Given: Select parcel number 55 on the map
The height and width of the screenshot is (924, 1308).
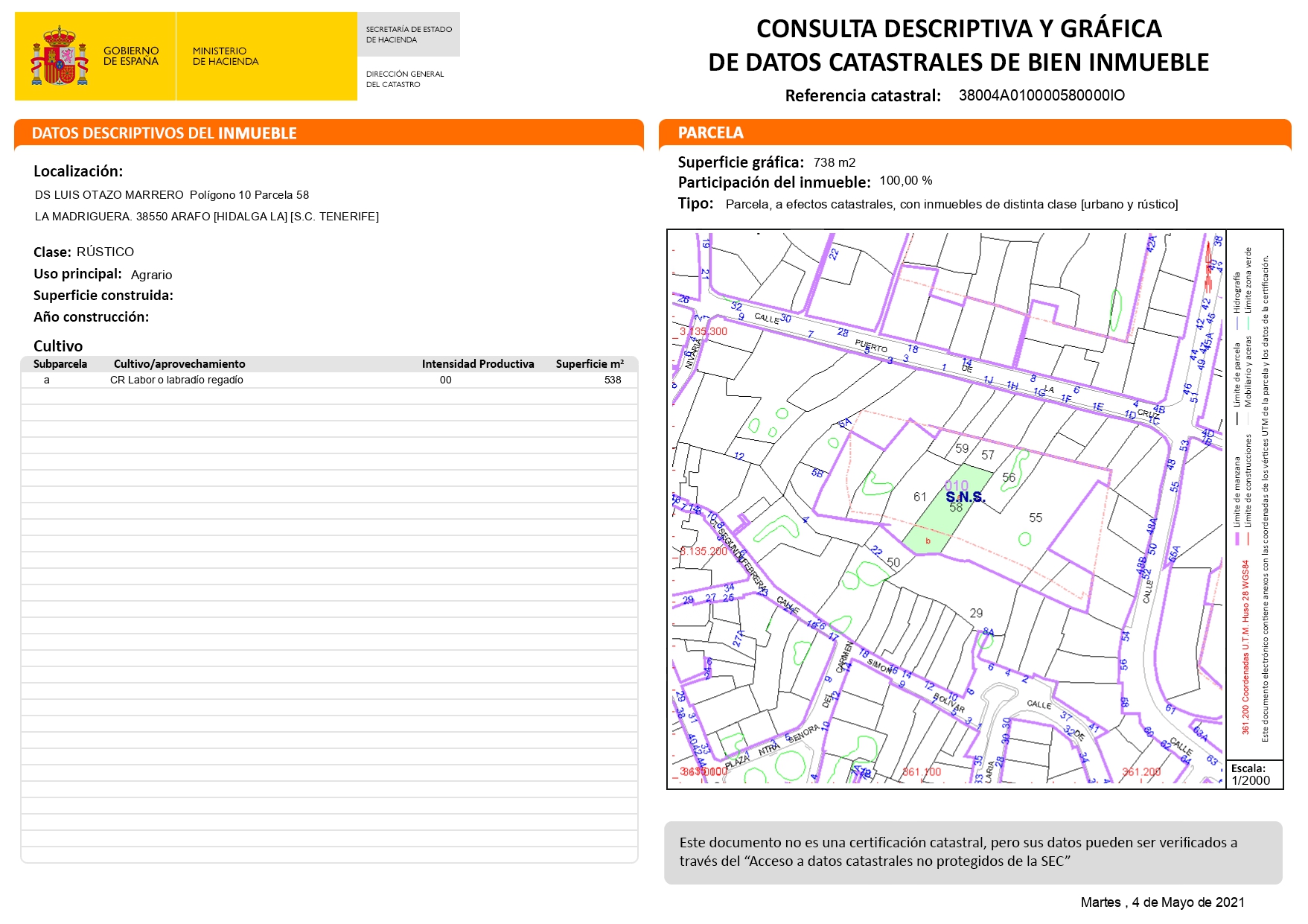Looking at the screenshot, I should coord(1036,517).
